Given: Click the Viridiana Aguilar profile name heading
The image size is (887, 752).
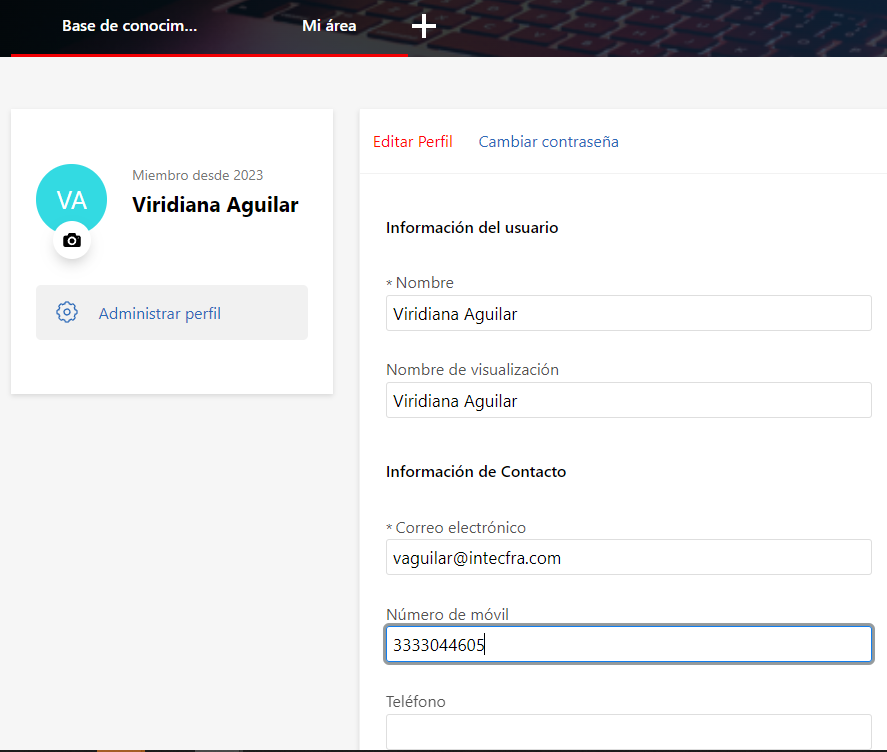Looking at the screenshot, I should [215, 205].
